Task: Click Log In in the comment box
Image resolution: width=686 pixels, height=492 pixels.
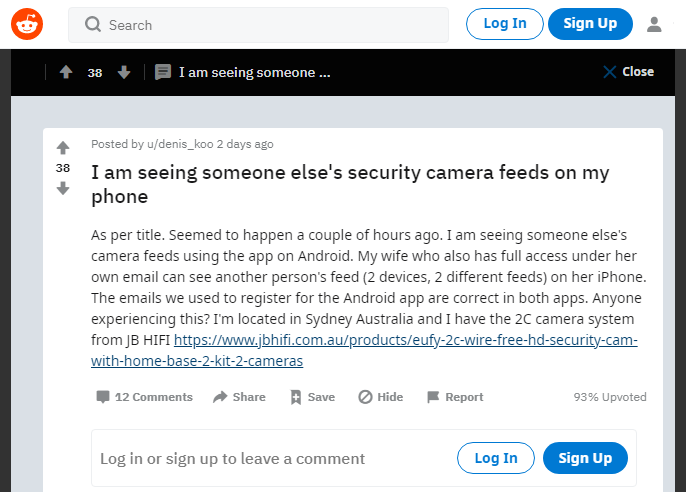Action: (496, 458)
